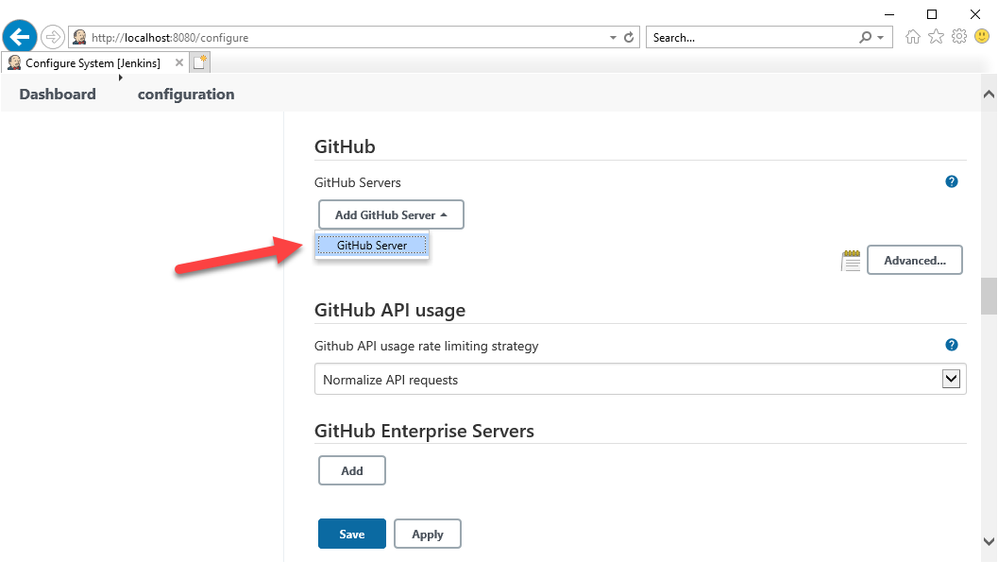Click scrollbar down arrow
998x563 pixels.
coord(988,542)
